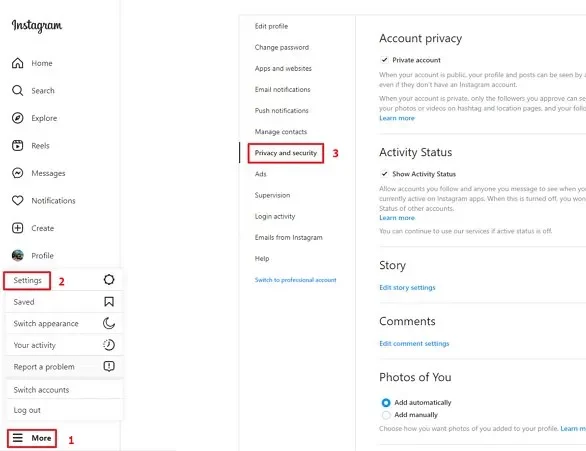The width and height of the screenshot is (586, 451).
Task: Click the More hamburger icon
Action: [18, 438]
